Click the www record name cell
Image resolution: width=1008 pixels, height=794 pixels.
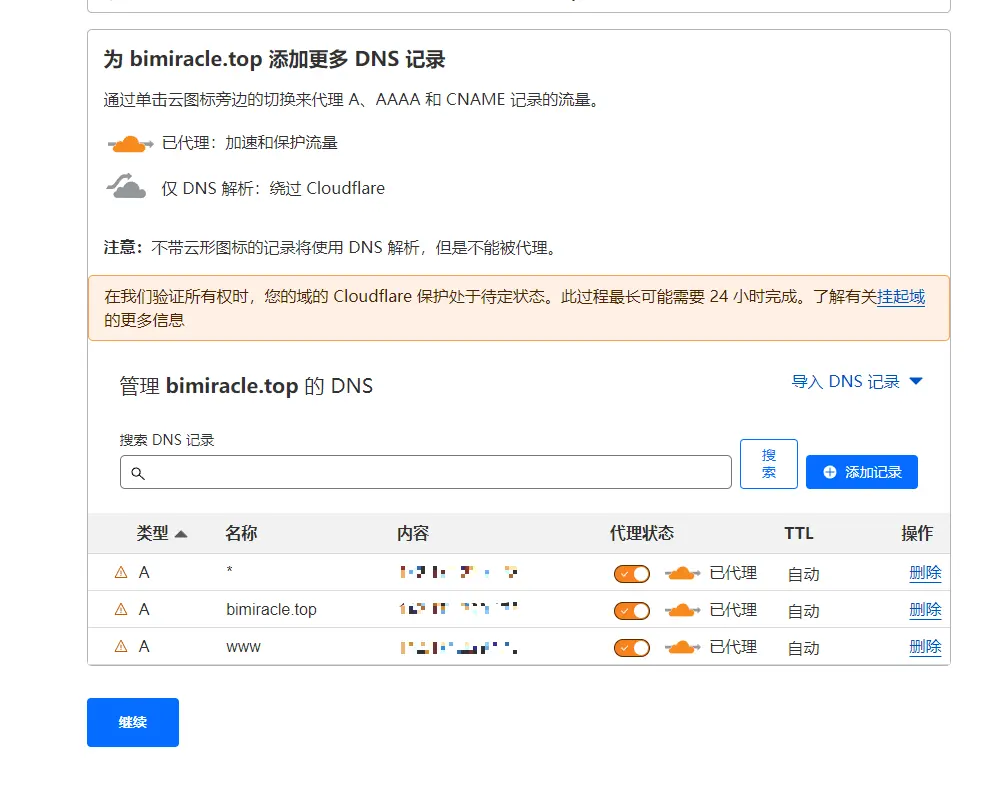pyautogui.click(x=243, y=647)
